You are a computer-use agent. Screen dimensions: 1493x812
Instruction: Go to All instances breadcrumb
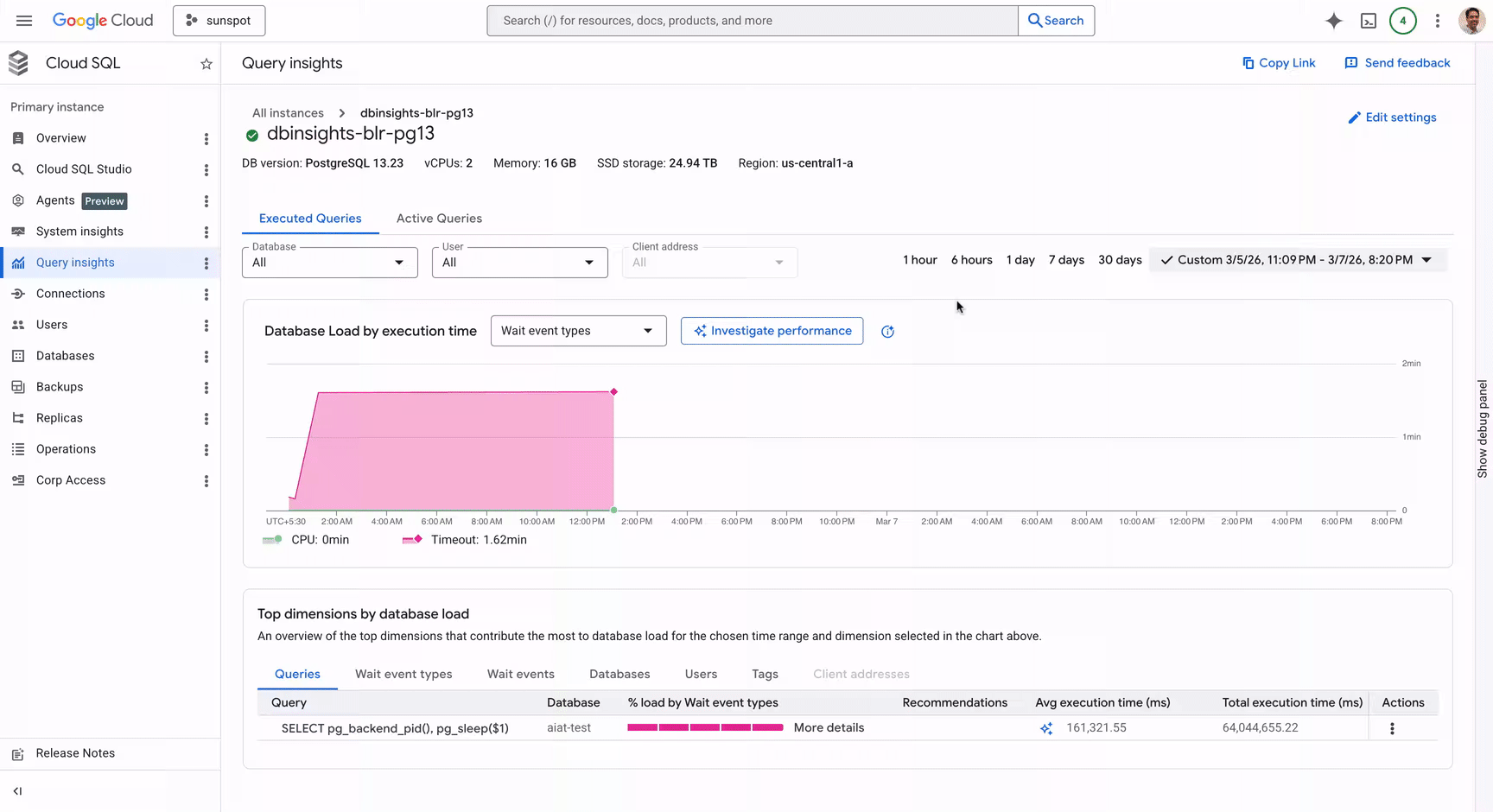(288, 113)
